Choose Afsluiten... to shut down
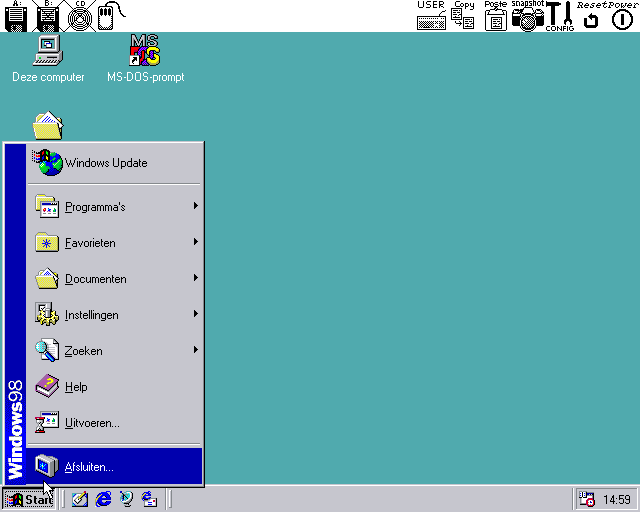Viewport: 640px width, 512px height. (x=114, y=466)
